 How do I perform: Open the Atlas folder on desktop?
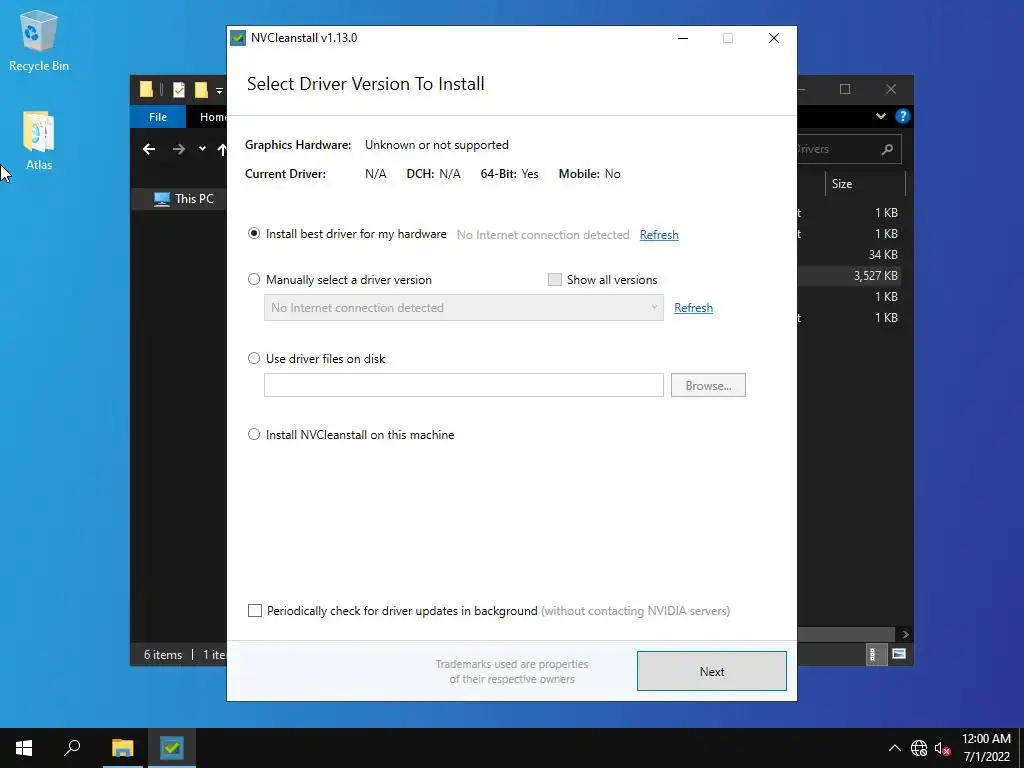39,140
